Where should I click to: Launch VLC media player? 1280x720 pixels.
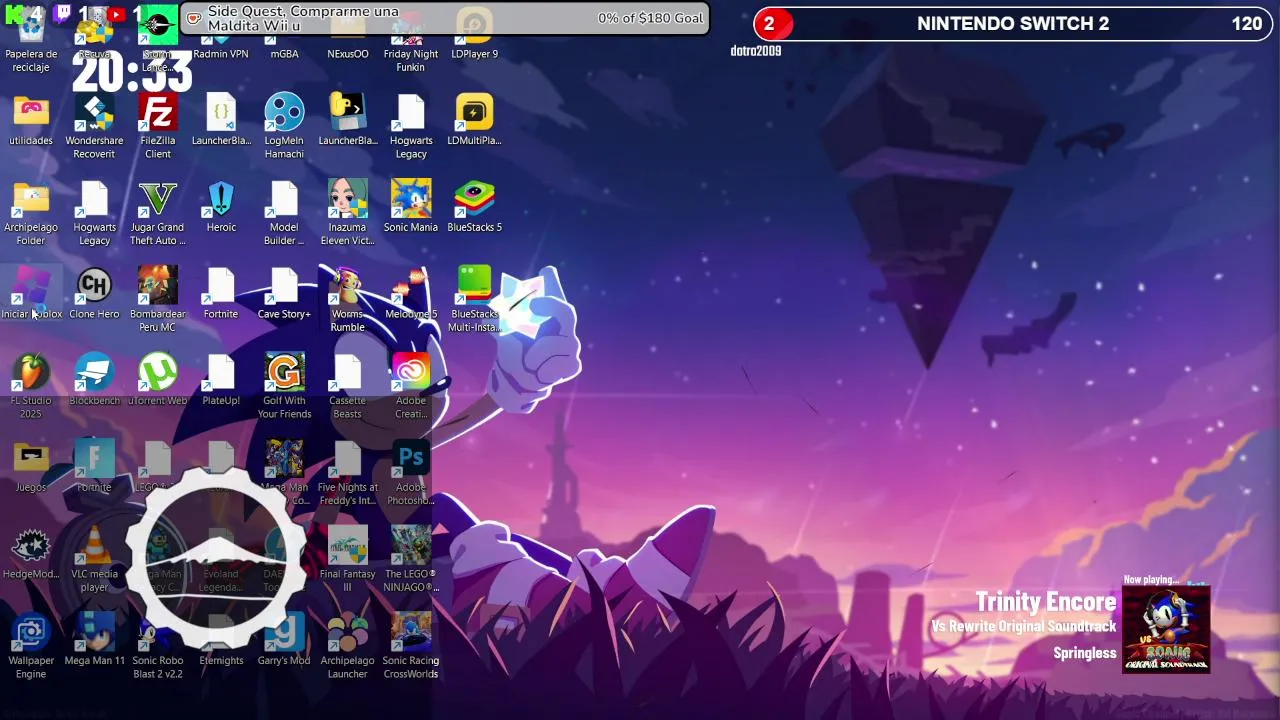click(x=94, y=560)
